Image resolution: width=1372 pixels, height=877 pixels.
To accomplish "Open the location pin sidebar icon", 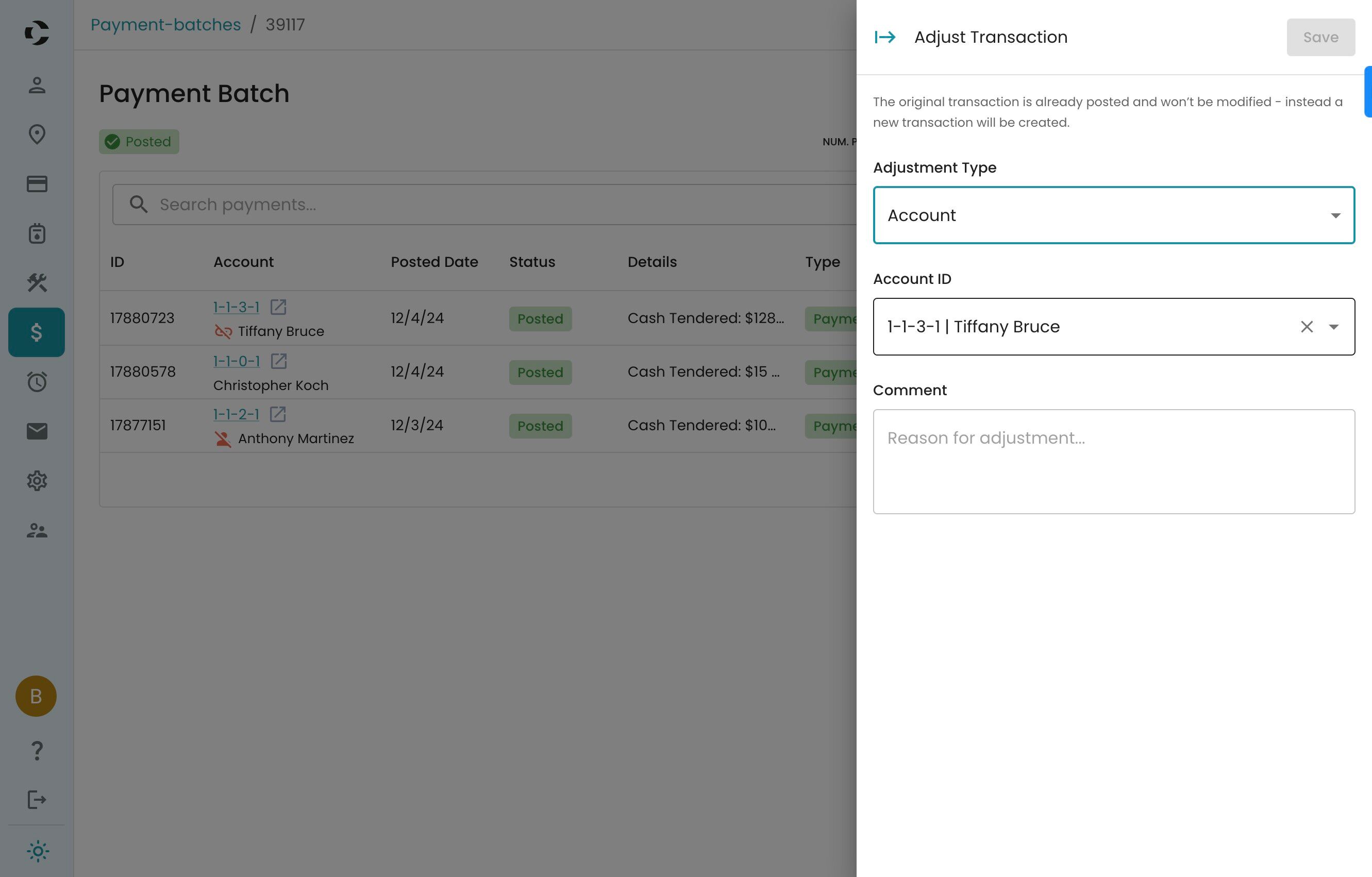I will [x=37, y=134].
